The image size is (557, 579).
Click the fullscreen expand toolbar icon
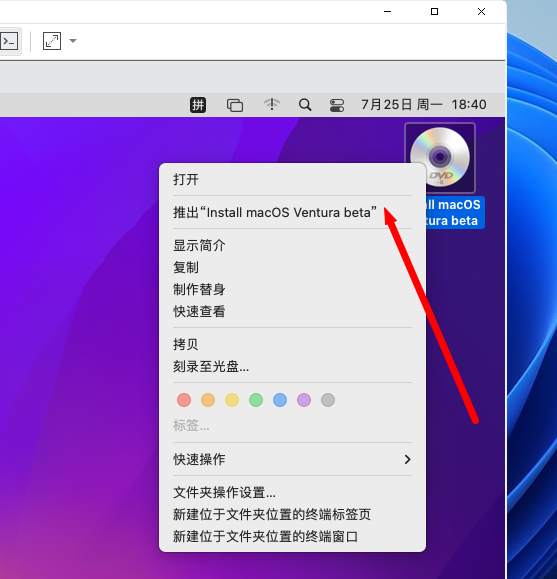52,41
